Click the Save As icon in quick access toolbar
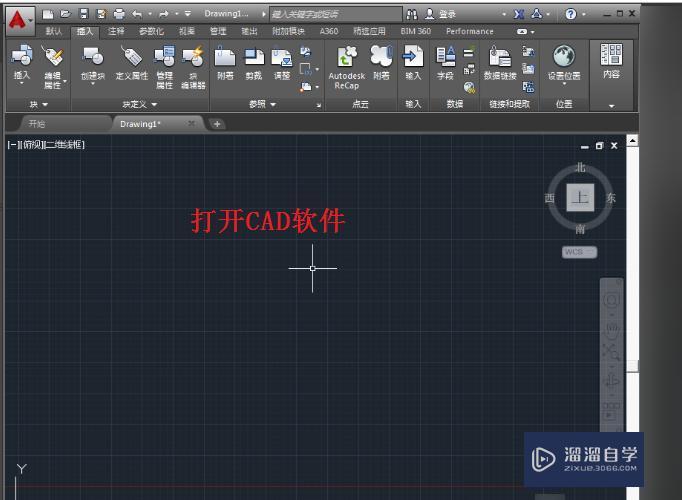Viewport: 682px width, 500px height. coord(101,14)
